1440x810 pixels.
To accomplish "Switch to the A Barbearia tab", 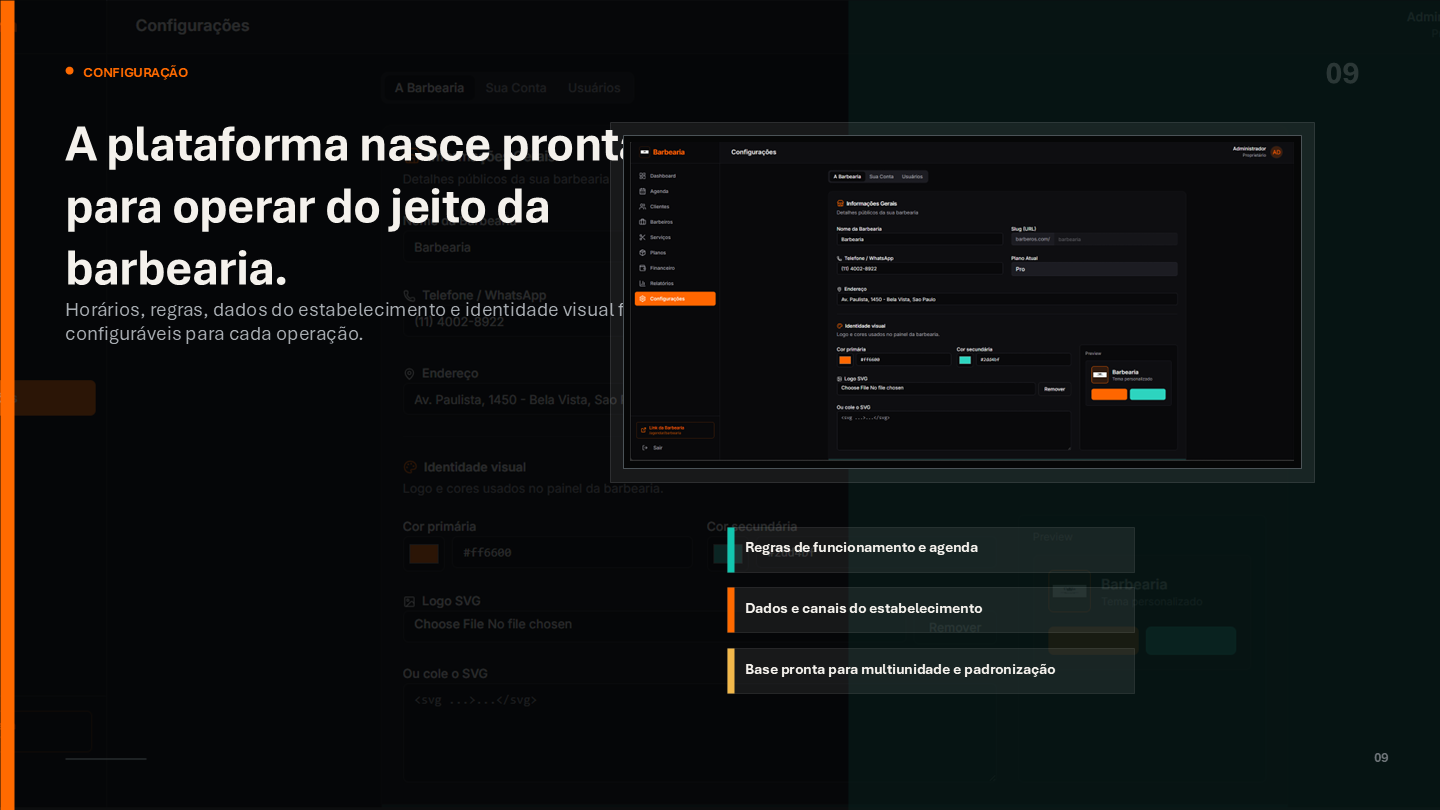I will coord(847,177).
